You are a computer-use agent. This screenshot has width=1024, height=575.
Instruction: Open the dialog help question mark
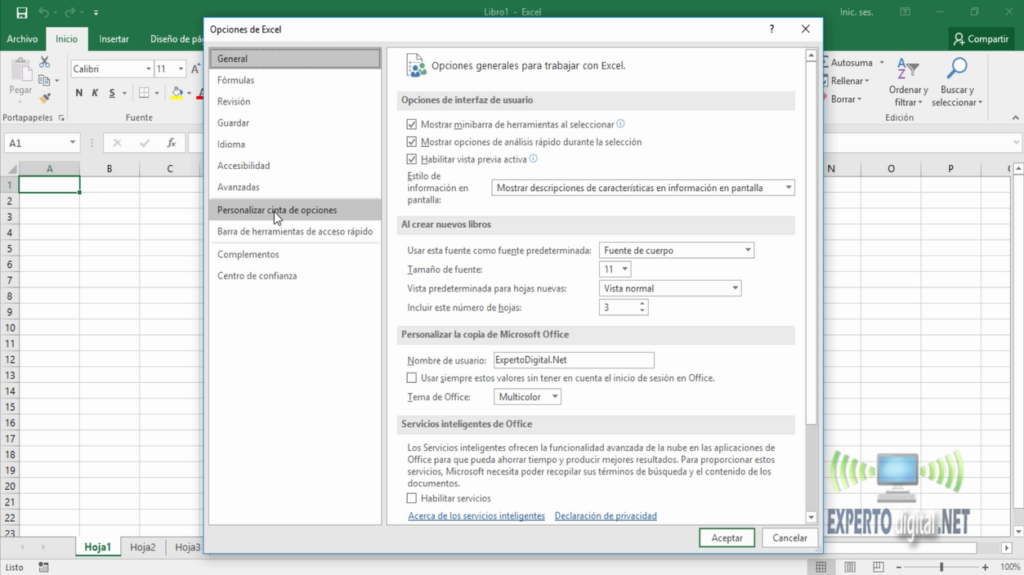[771, 29]
